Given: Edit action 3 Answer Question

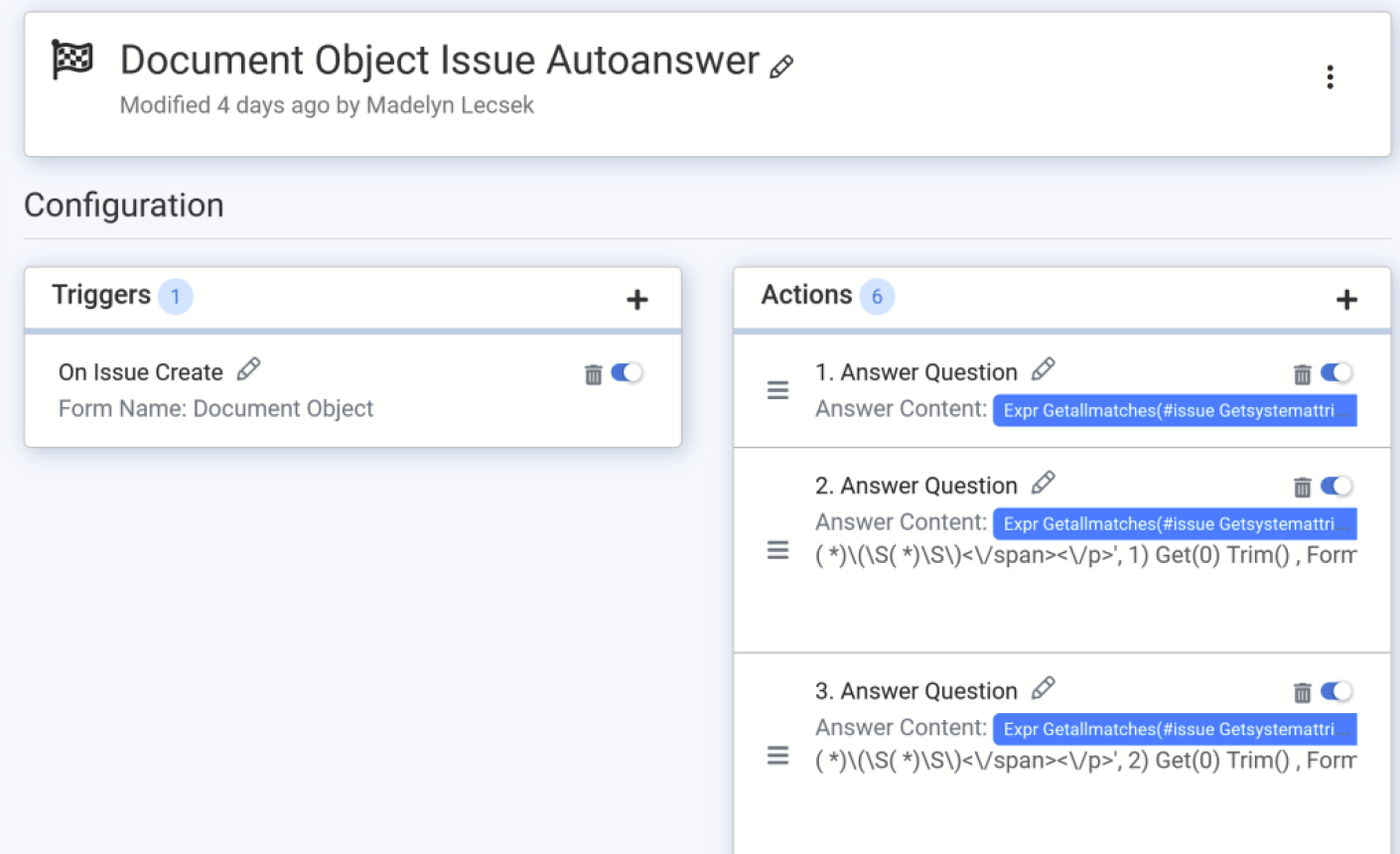Looking at the screenshot, I should 1043,689.
